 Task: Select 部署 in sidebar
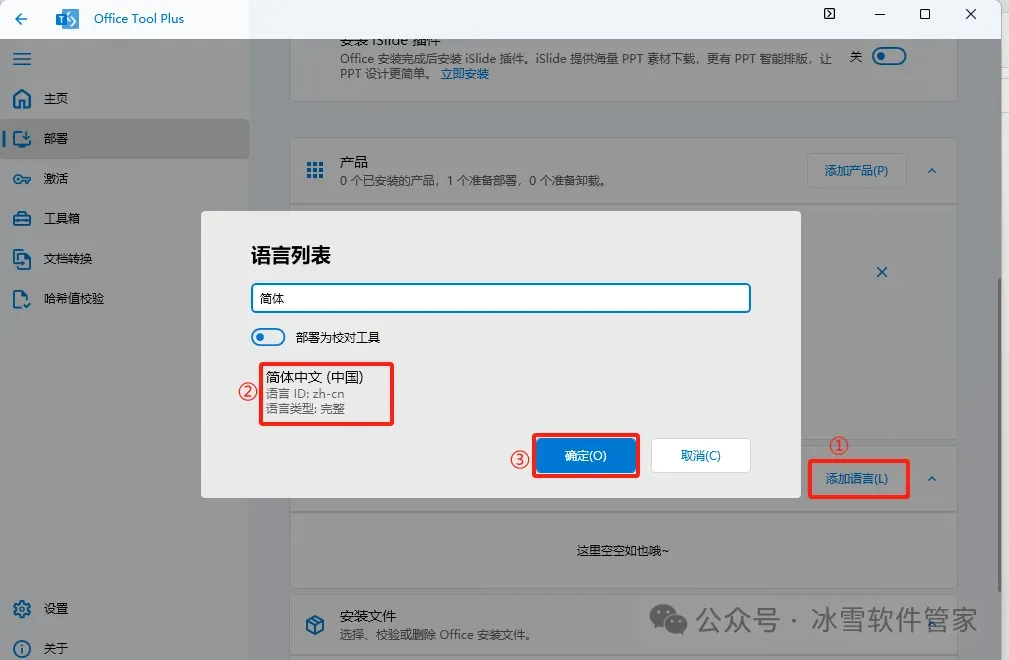125,138
